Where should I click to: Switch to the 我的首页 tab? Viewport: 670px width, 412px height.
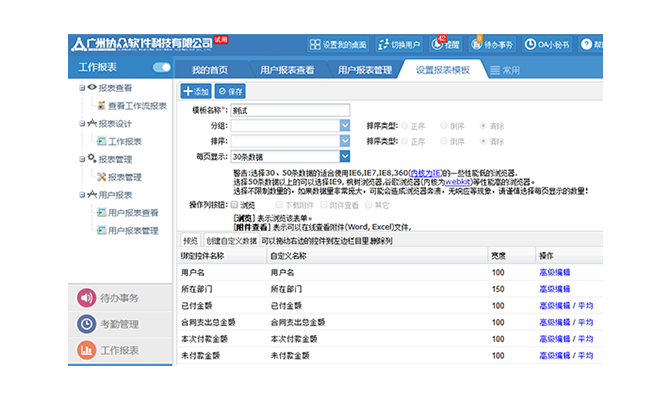coord(210,70)
